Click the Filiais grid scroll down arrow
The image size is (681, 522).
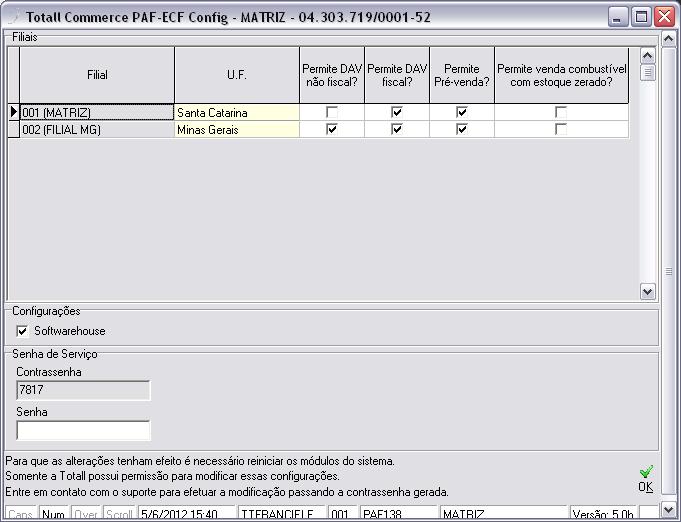click(x=648, y=291)
